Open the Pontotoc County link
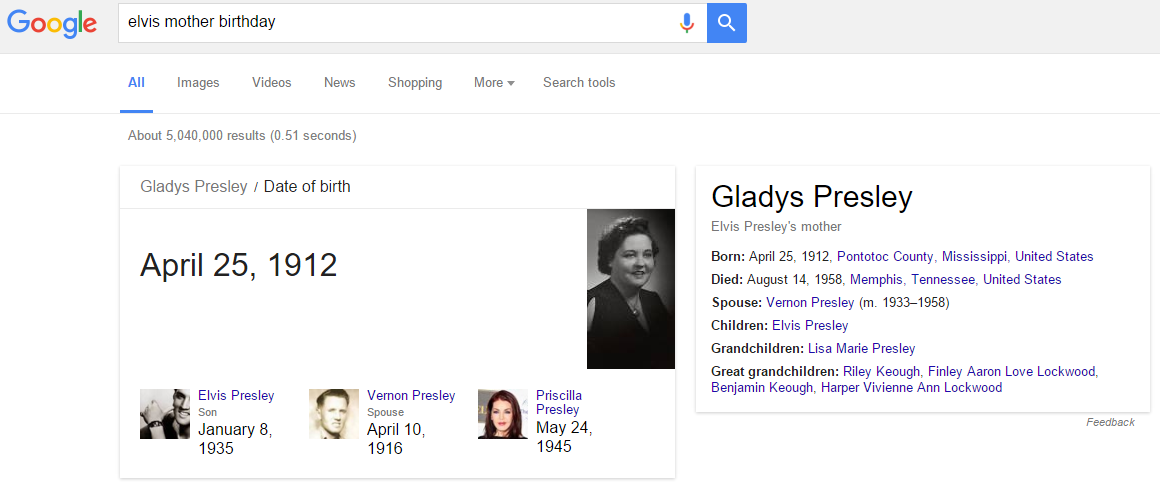This screenshot has width=1160, height=484. pyautogui.click(x=885, y=257)
